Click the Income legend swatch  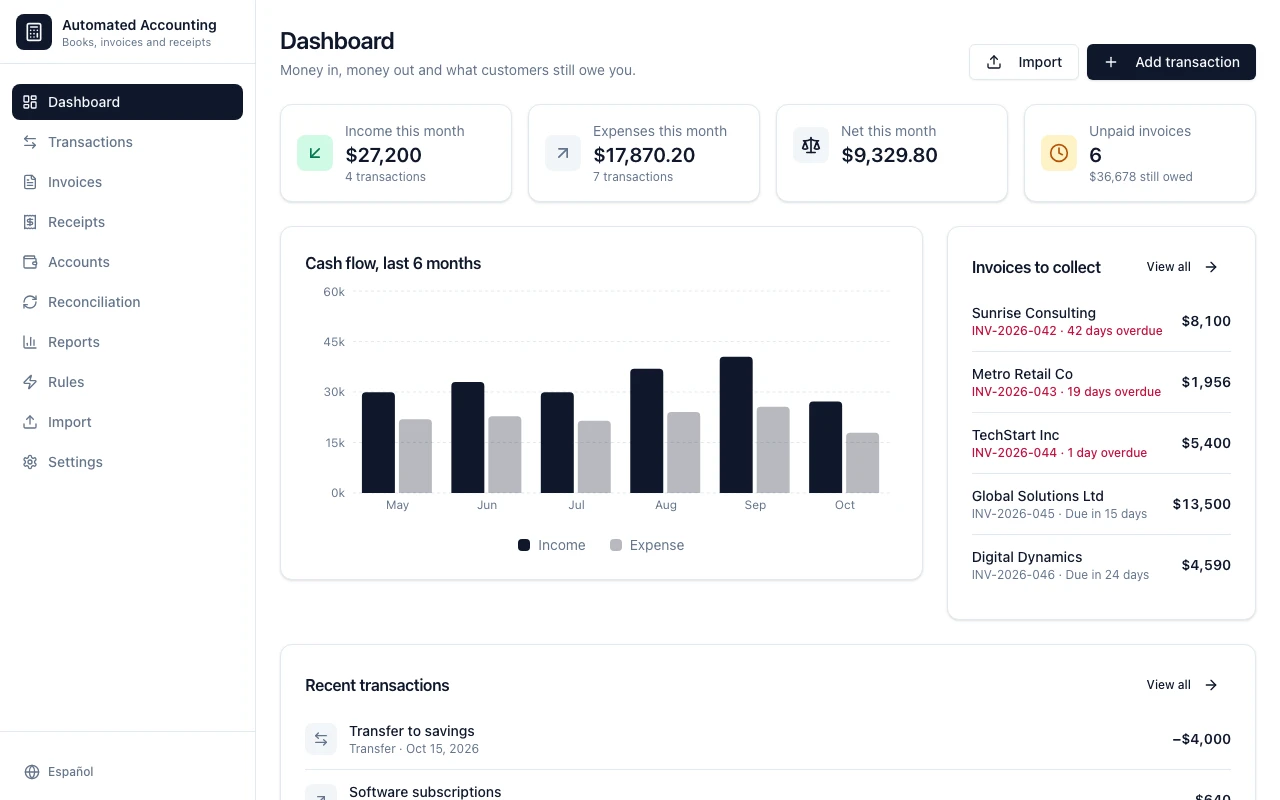[x=524, y=545]
